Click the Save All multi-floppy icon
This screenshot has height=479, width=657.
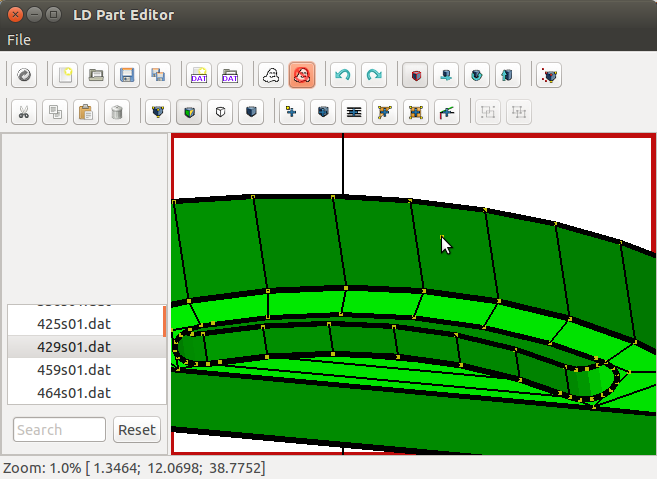[x=157, y=75]
